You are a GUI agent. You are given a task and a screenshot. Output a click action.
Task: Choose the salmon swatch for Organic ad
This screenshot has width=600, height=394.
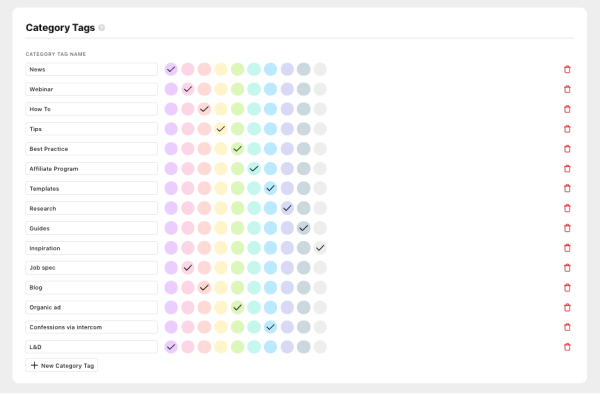coord(204,308)
